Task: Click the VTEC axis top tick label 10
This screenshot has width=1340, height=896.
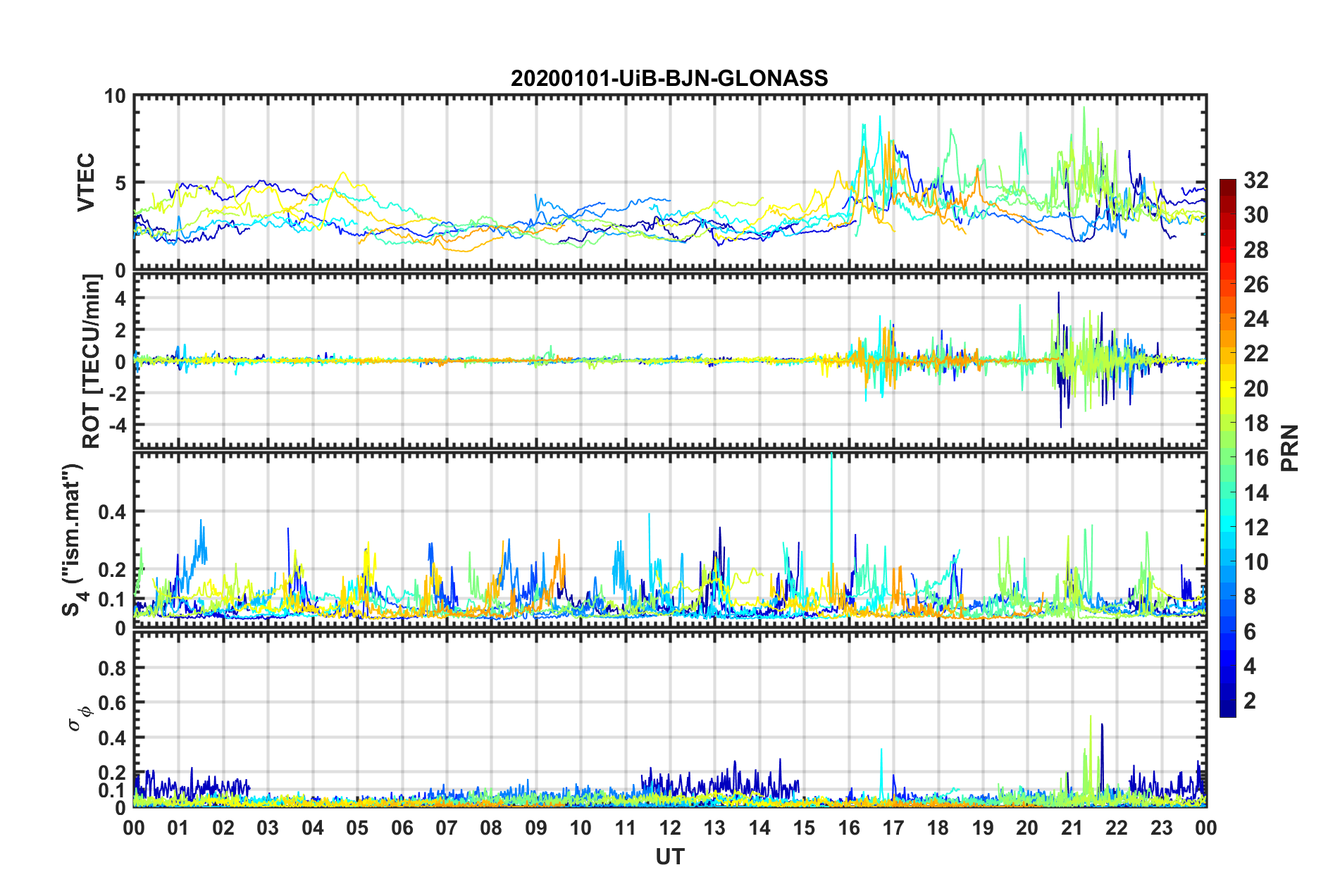Action: click(115, 97)
